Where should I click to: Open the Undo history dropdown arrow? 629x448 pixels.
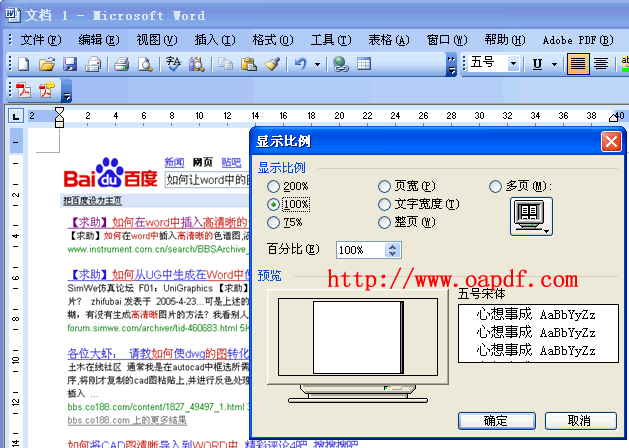pos(317,64)
